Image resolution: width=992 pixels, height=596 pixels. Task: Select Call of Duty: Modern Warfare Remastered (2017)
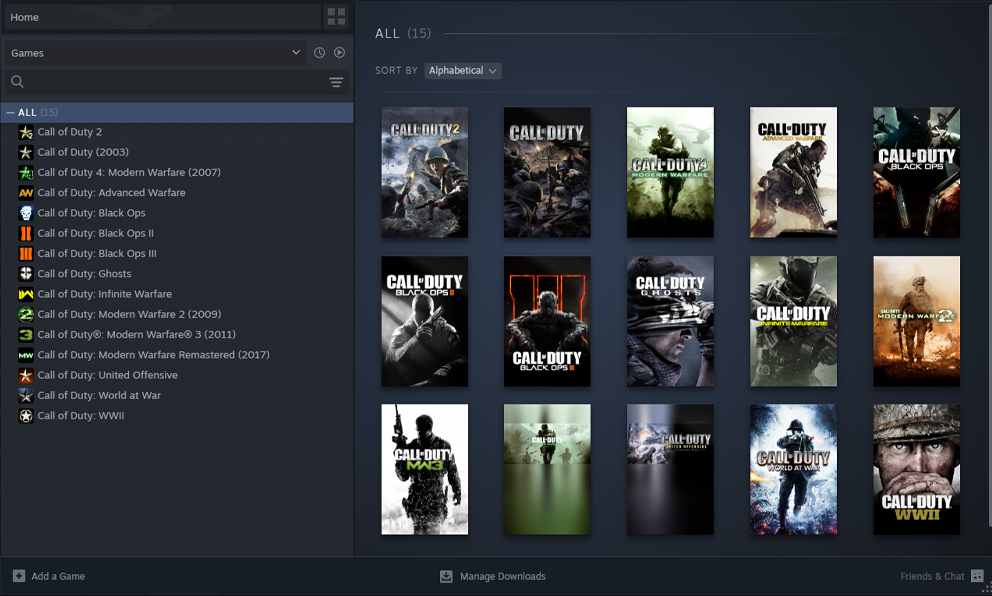coord(152,354)
